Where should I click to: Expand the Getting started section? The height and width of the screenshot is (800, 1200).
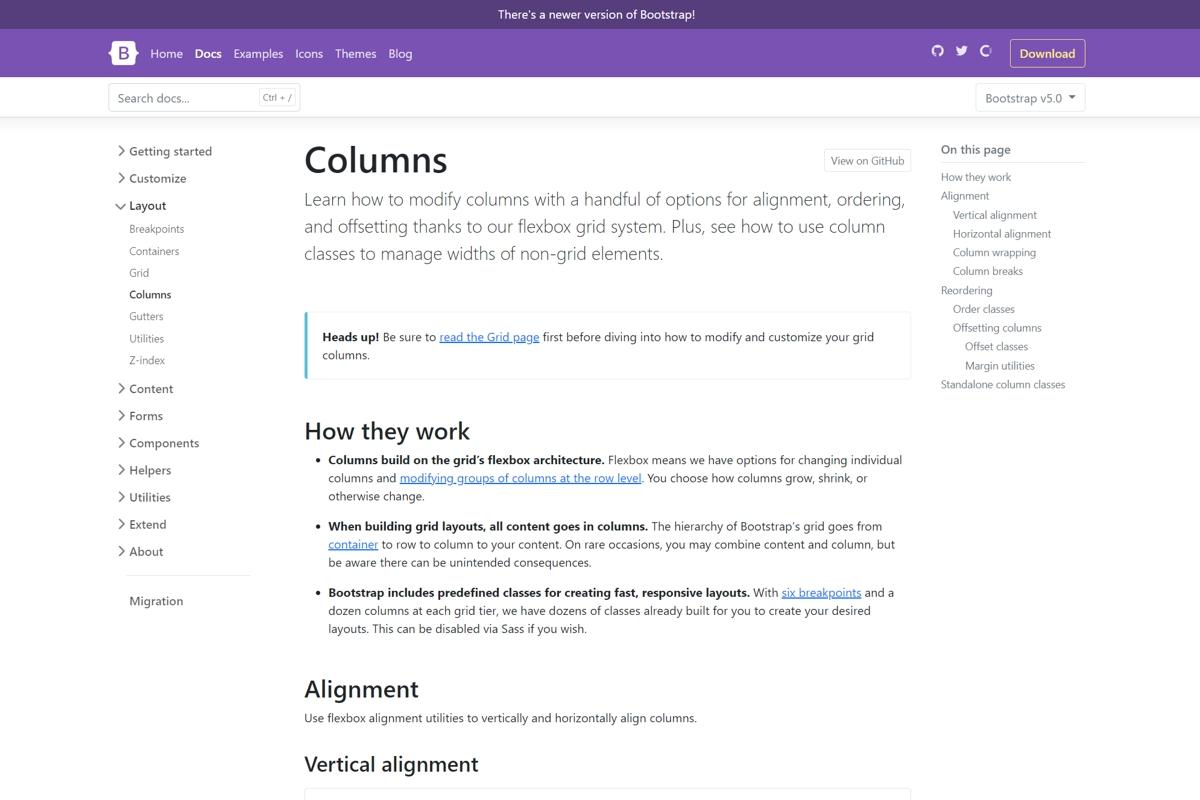[x=164, y=151]
